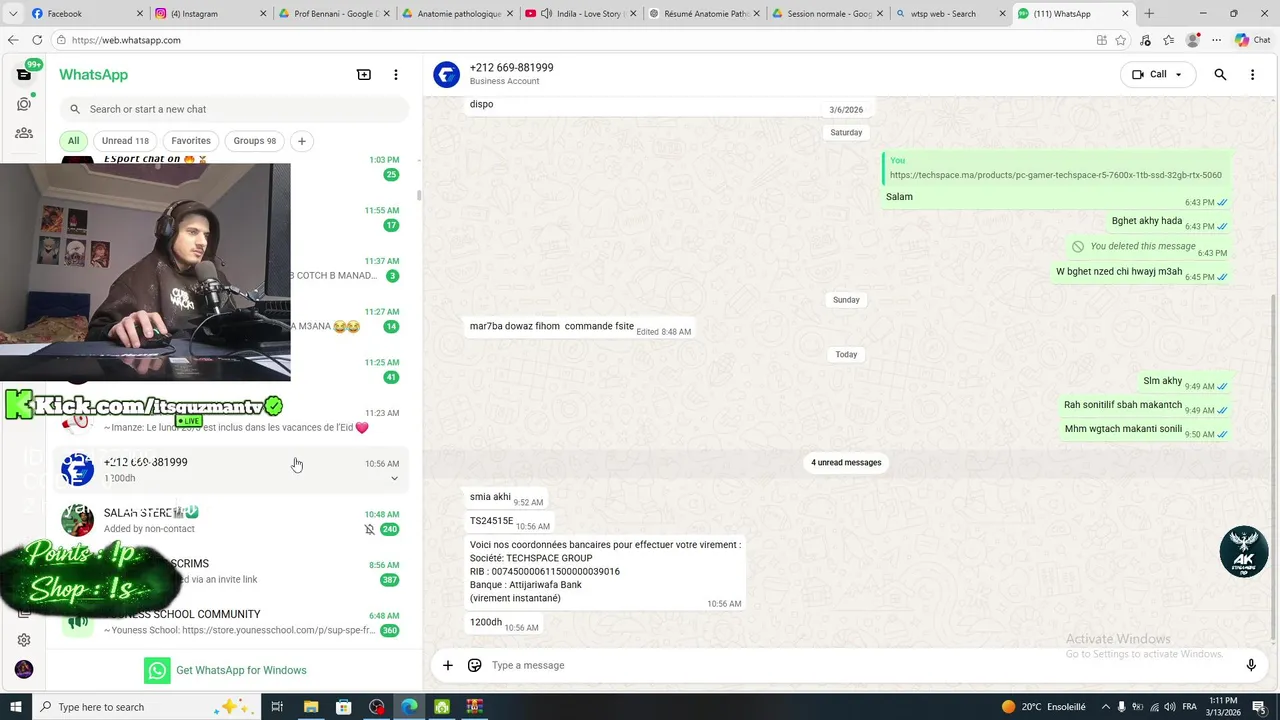Open the chevron menu on the 1200dh chat row
Screen dimensions: 1280x720
click(x=394, y=478)
